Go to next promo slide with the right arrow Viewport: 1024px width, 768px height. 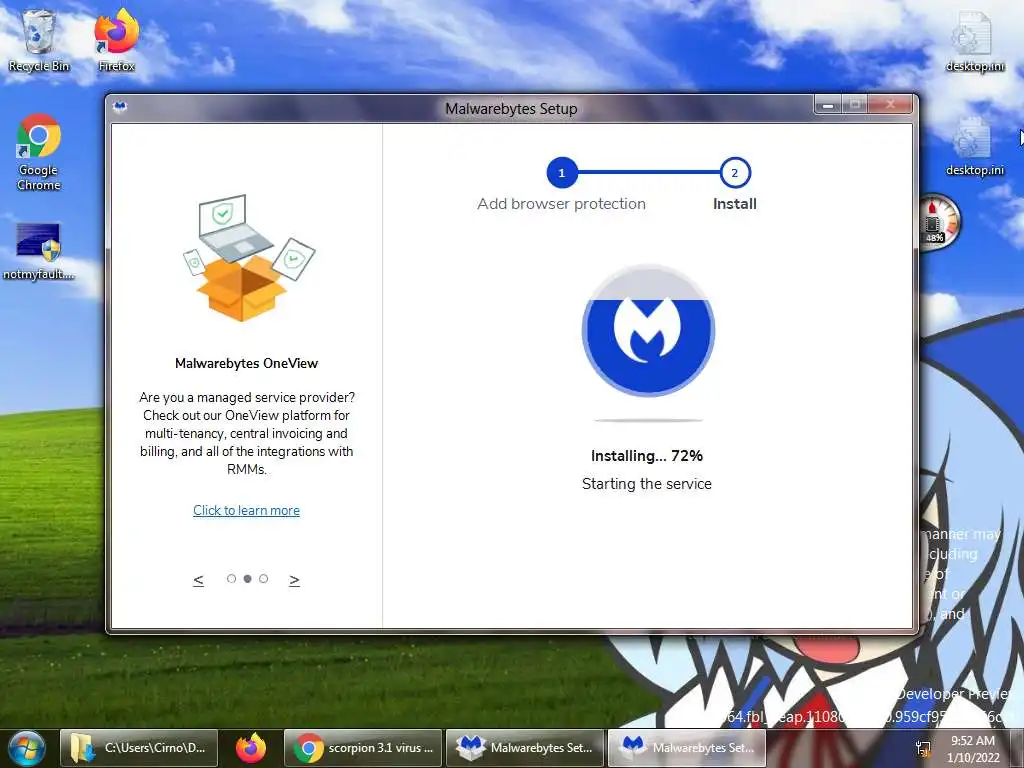point(295,580)
